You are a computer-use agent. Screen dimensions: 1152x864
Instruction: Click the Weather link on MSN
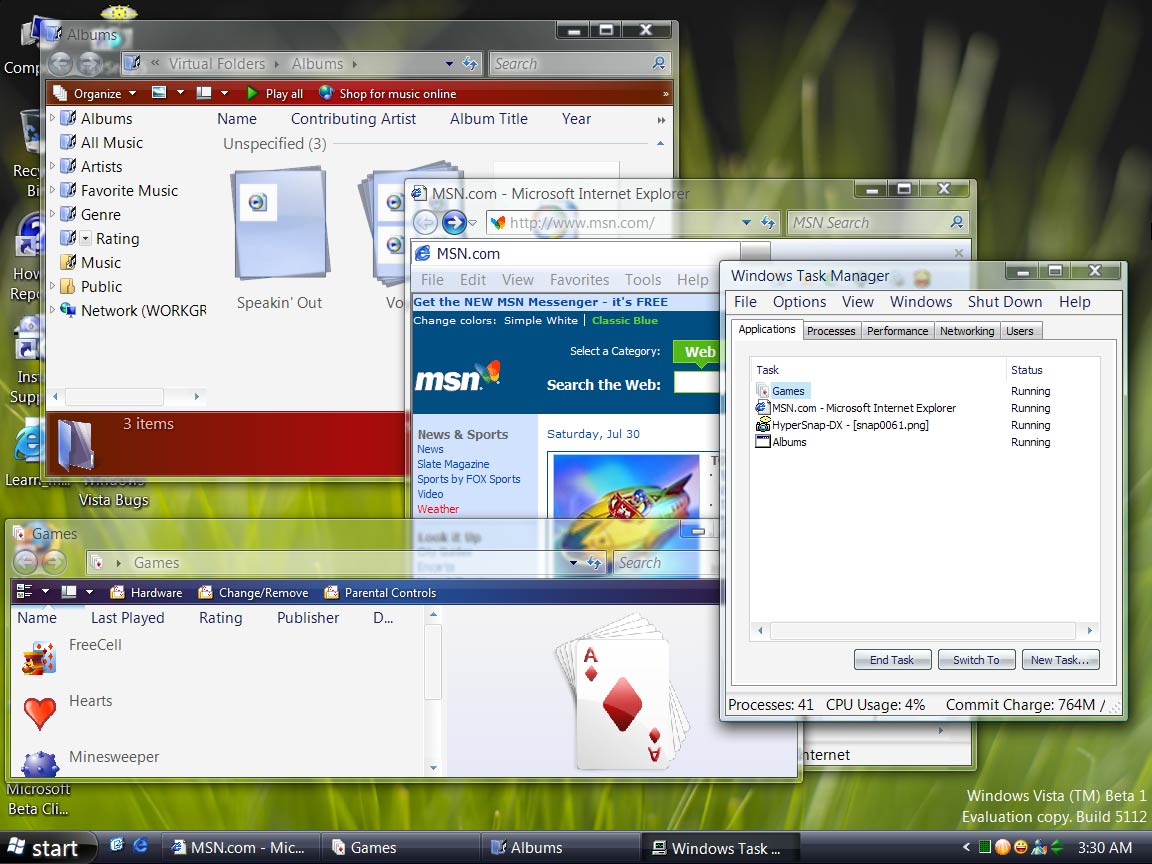437,509
